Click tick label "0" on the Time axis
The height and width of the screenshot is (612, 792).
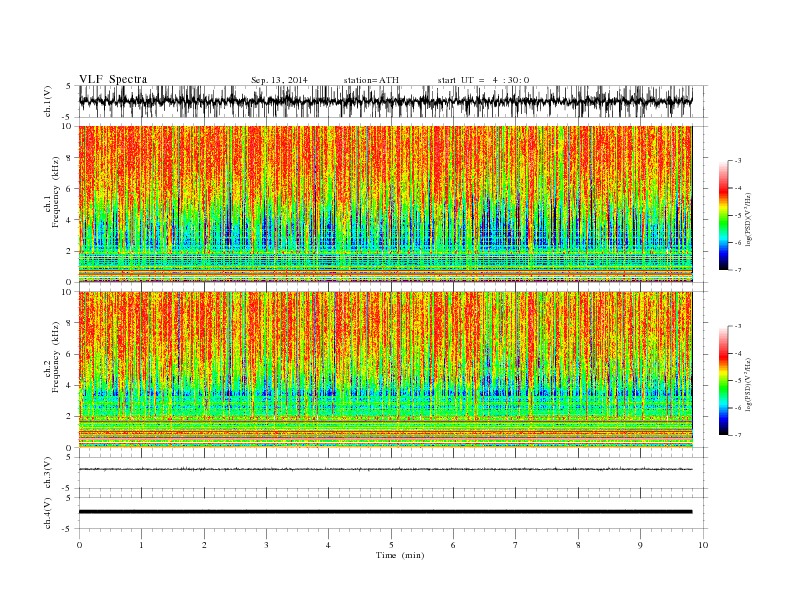(79, 545)
